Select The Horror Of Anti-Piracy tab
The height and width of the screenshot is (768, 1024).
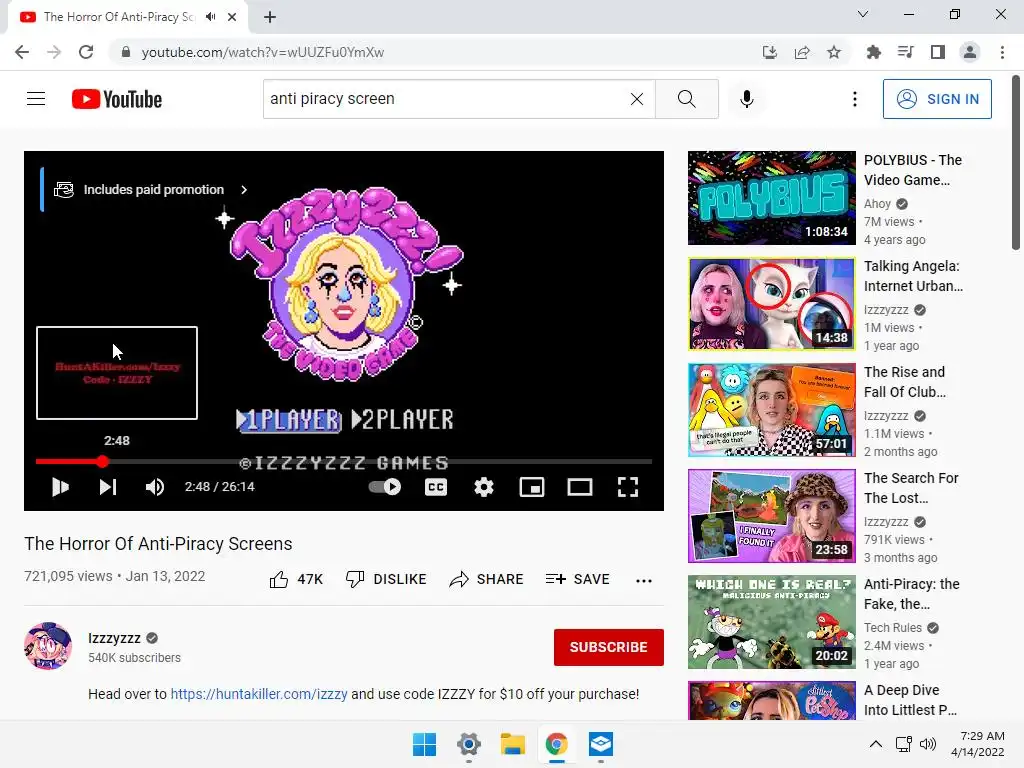pyautogui.click(x=118, y=17)
